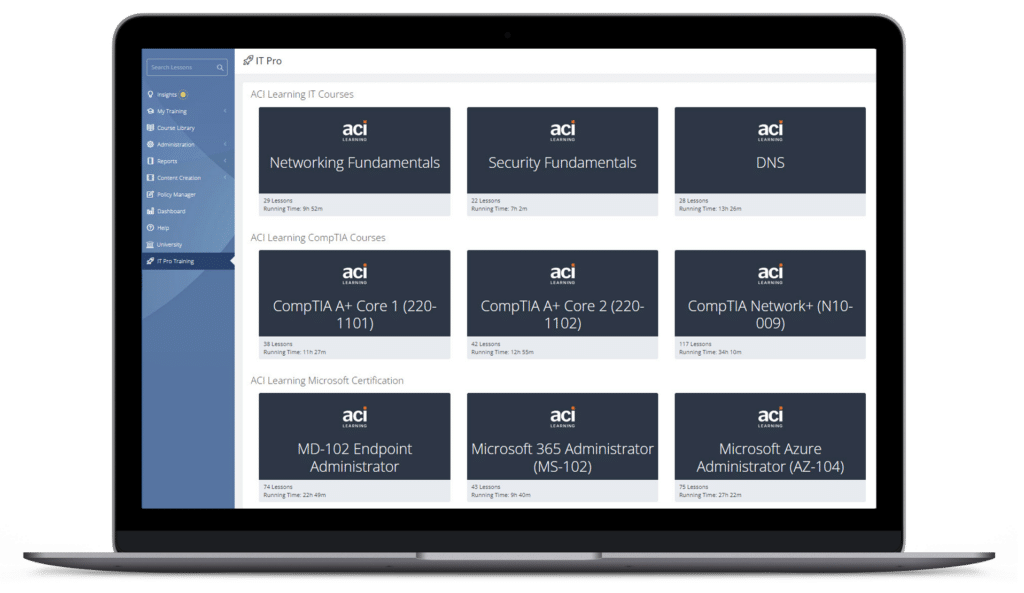1024x593 pixels.
Task: Open MD-102 Endpoint Administrator course card
Action: [x=354, y=447]
